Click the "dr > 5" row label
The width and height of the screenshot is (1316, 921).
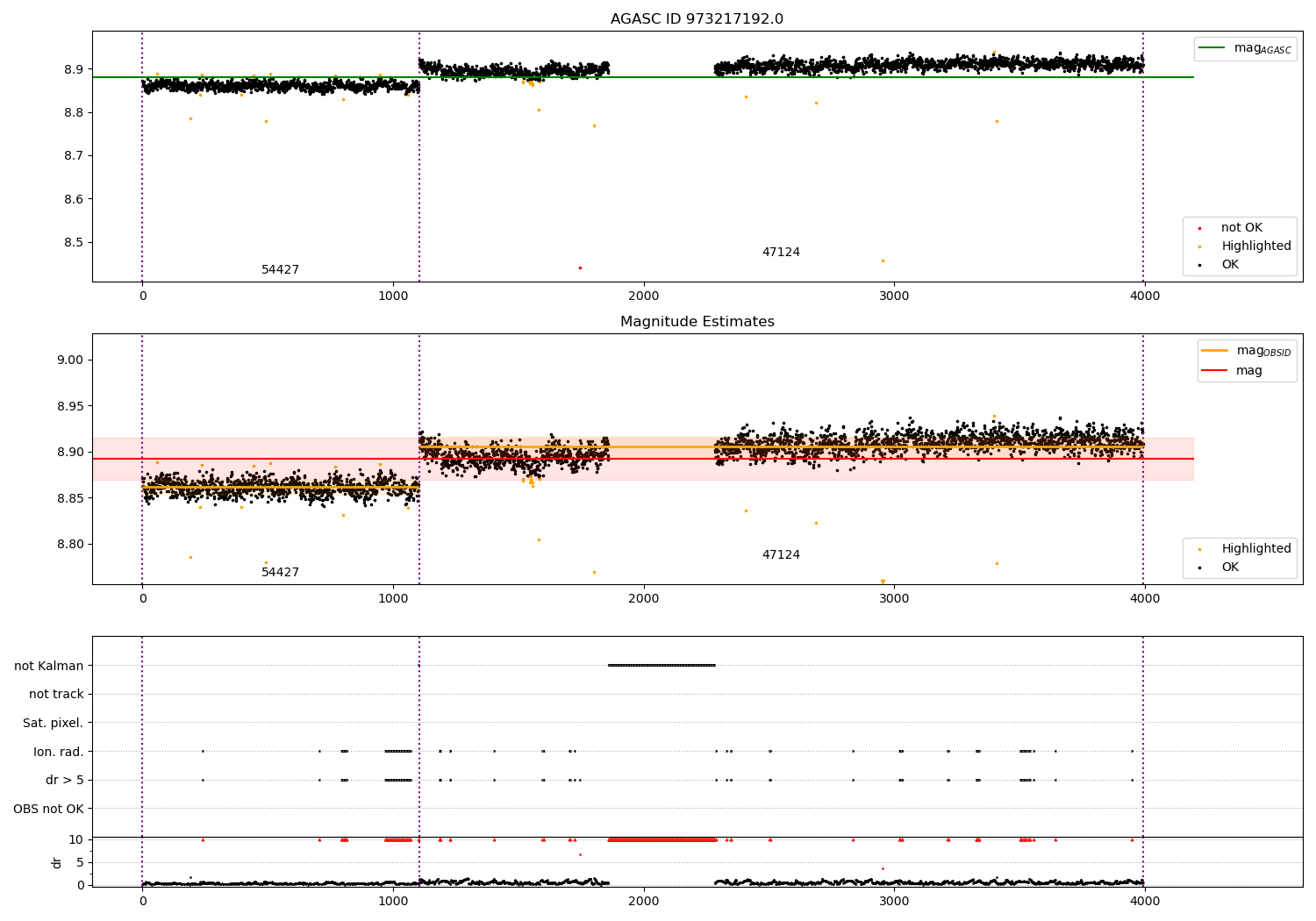coord(65,780)
